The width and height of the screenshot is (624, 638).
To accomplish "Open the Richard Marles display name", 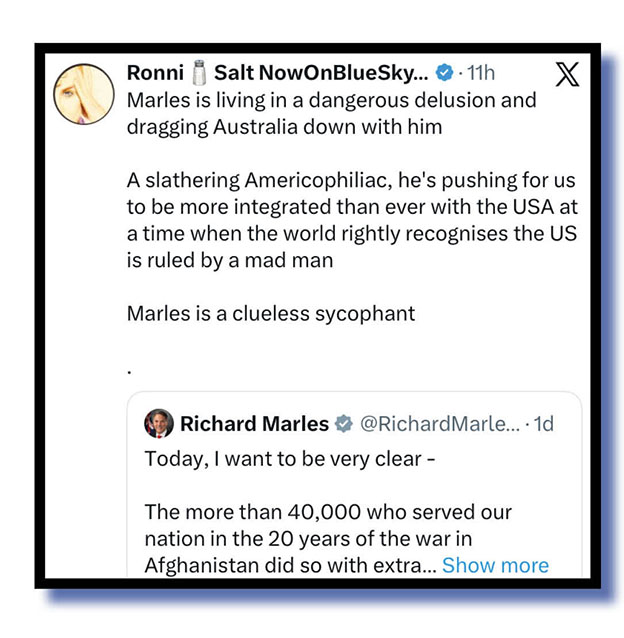I will [x=254, y=424].
